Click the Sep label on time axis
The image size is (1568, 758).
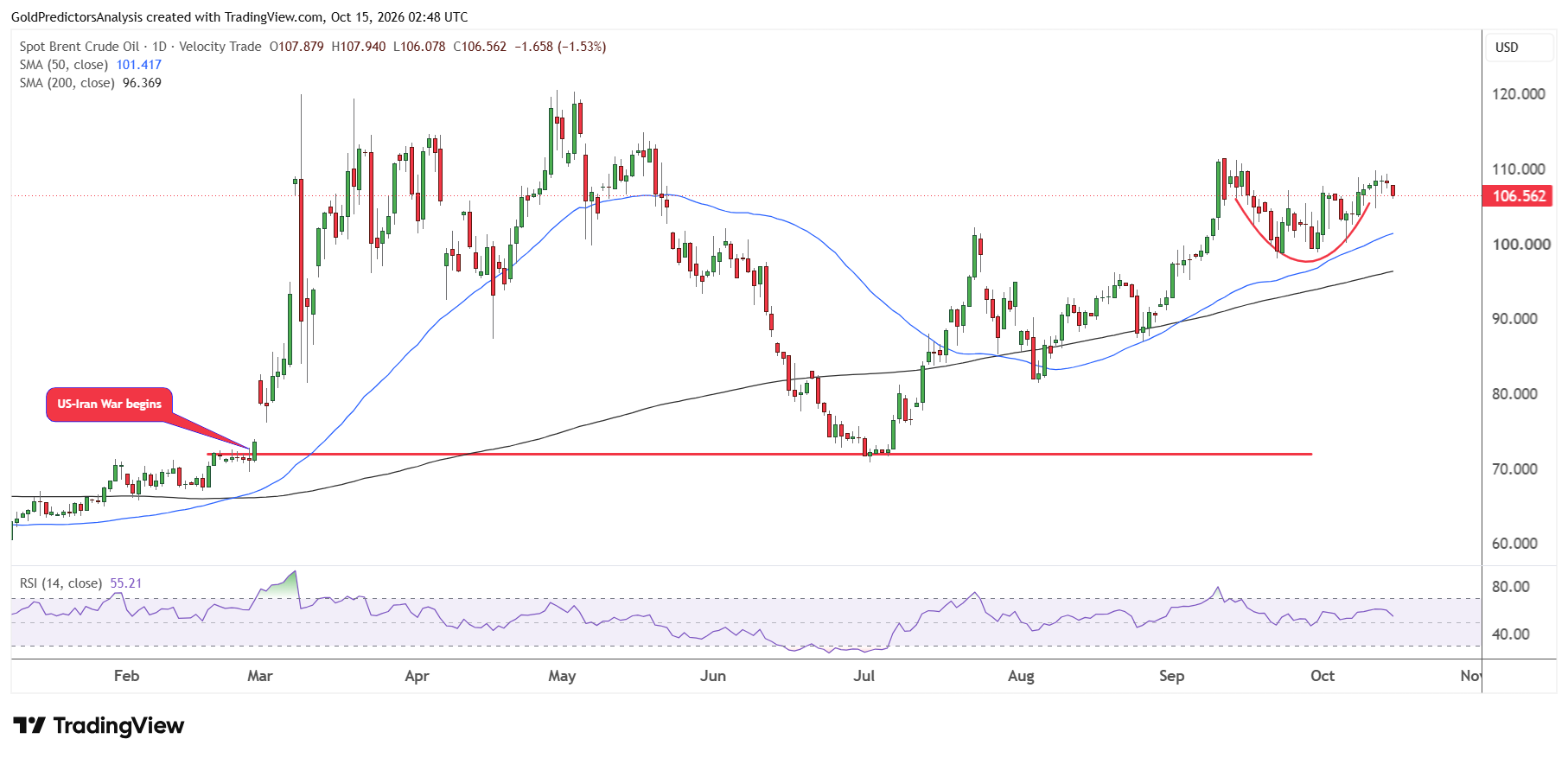pos(1172,676)
